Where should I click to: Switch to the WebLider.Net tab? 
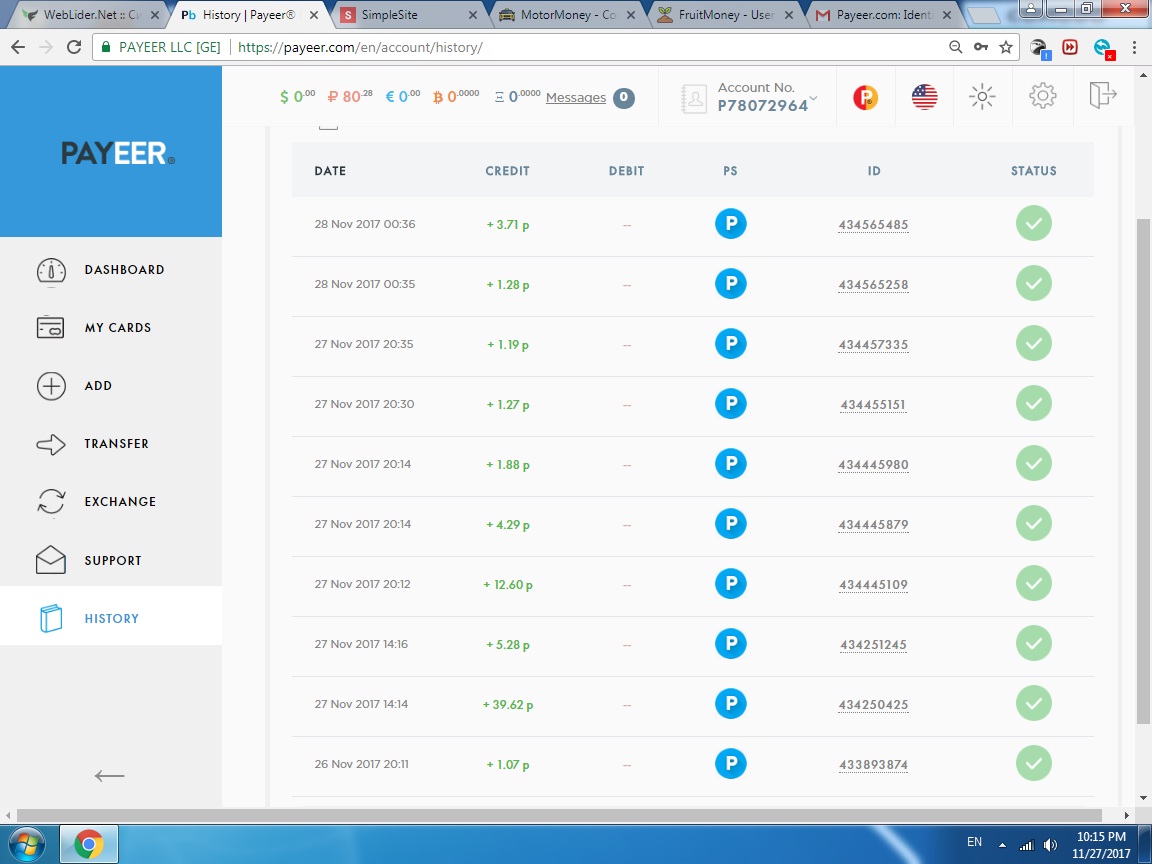pos(90,15)
